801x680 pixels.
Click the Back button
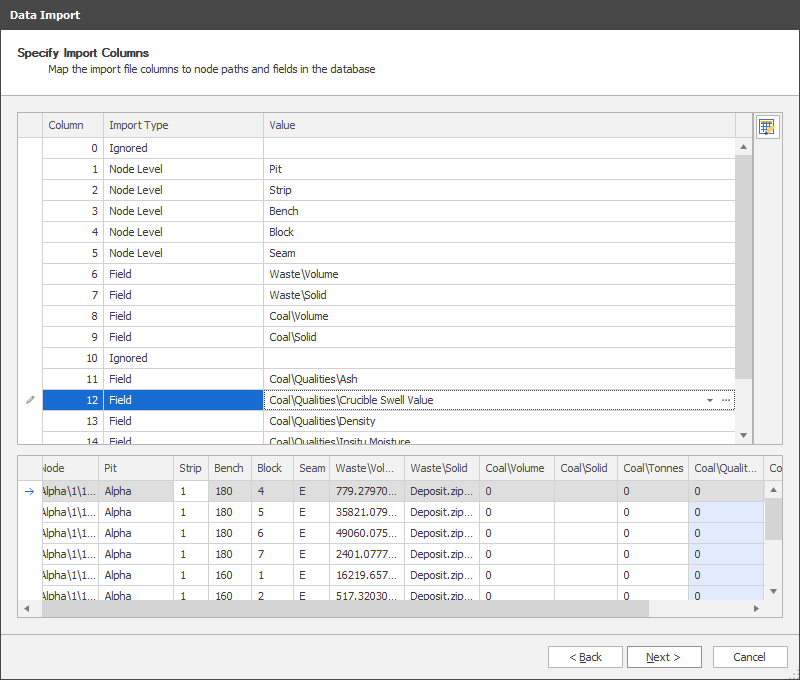coord(585,657)
